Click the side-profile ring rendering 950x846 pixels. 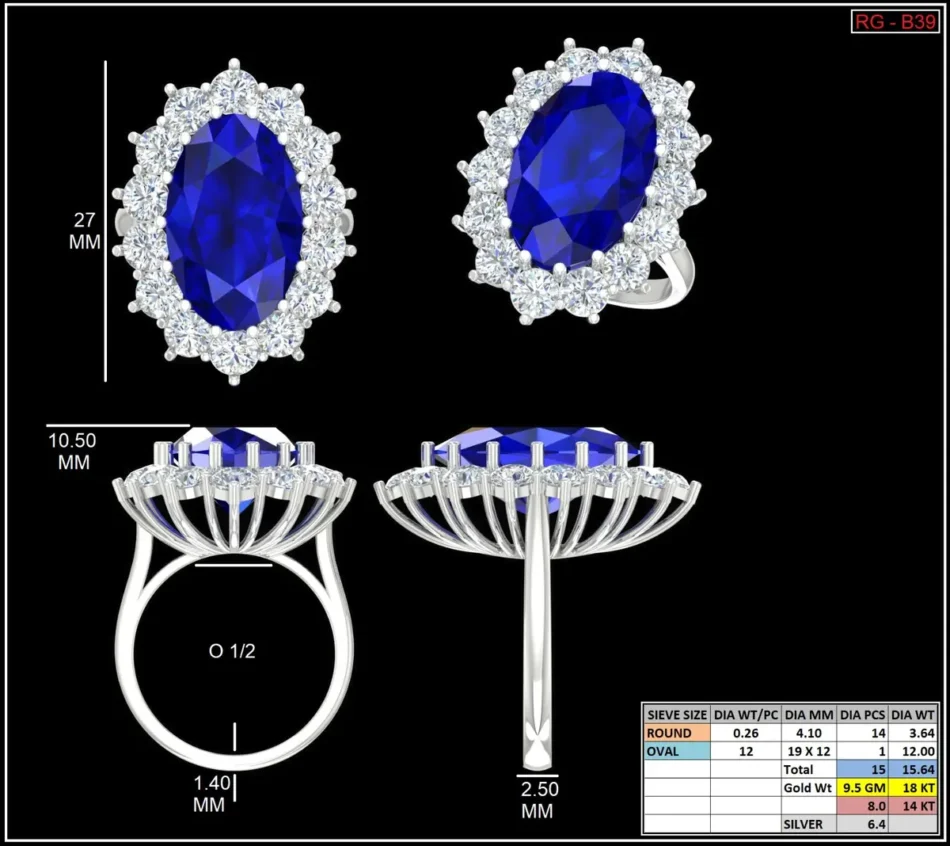coord(537,598)
